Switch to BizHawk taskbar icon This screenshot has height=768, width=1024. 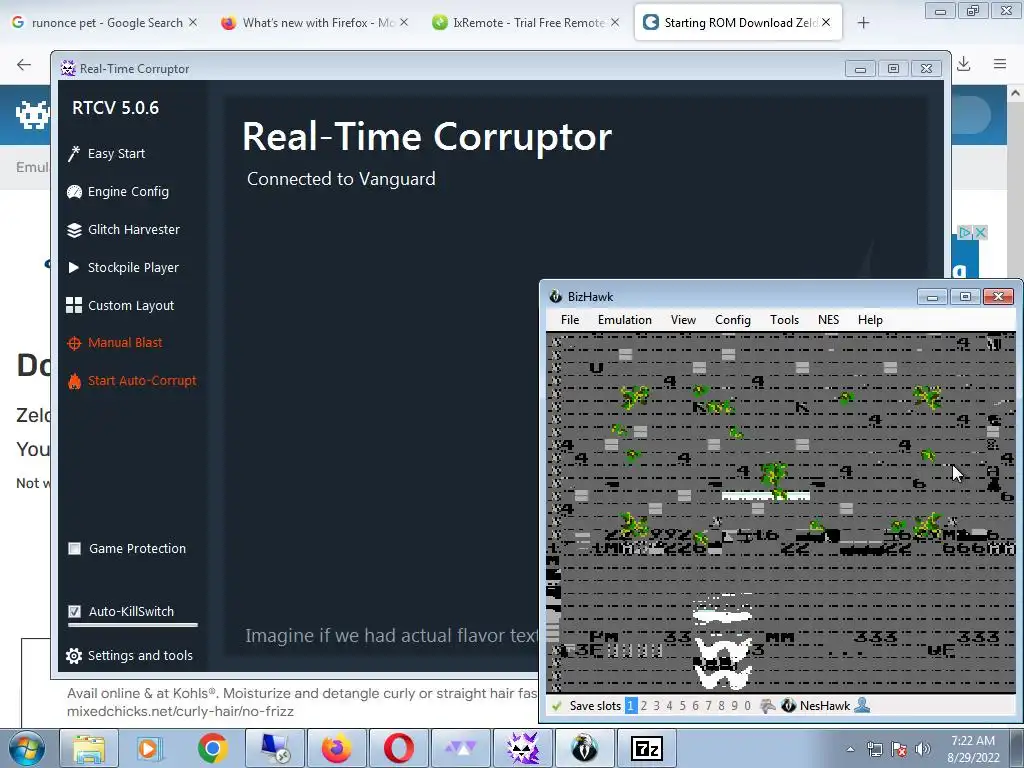click(584, 748)
